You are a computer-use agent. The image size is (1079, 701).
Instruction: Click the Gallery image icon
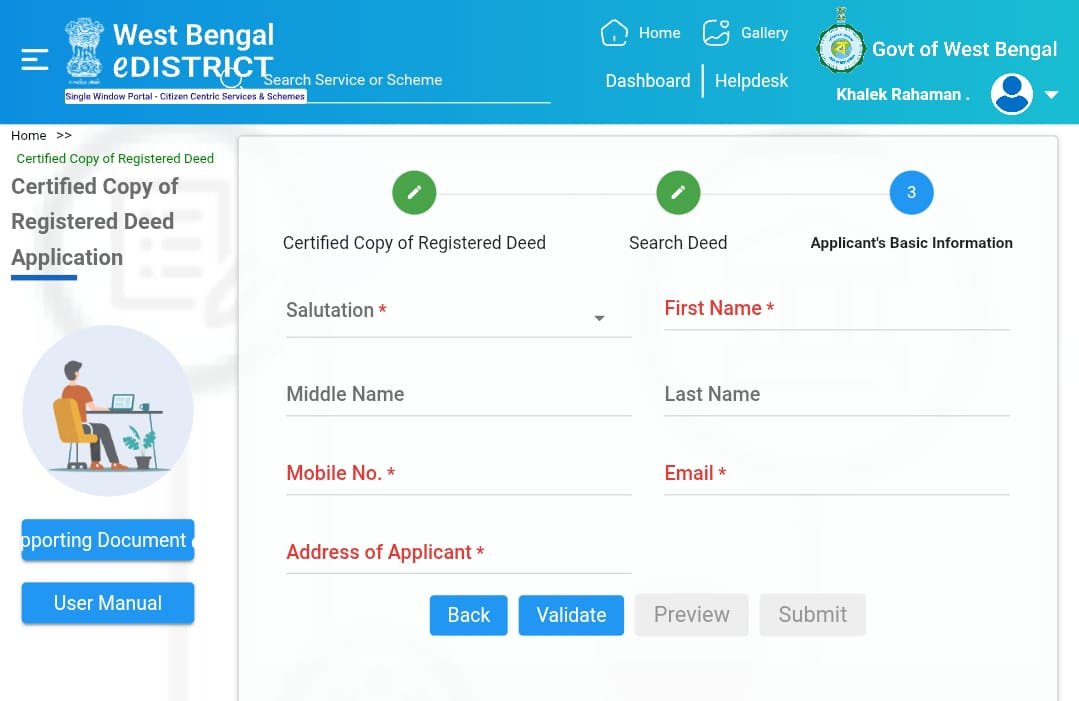(716, 33)
